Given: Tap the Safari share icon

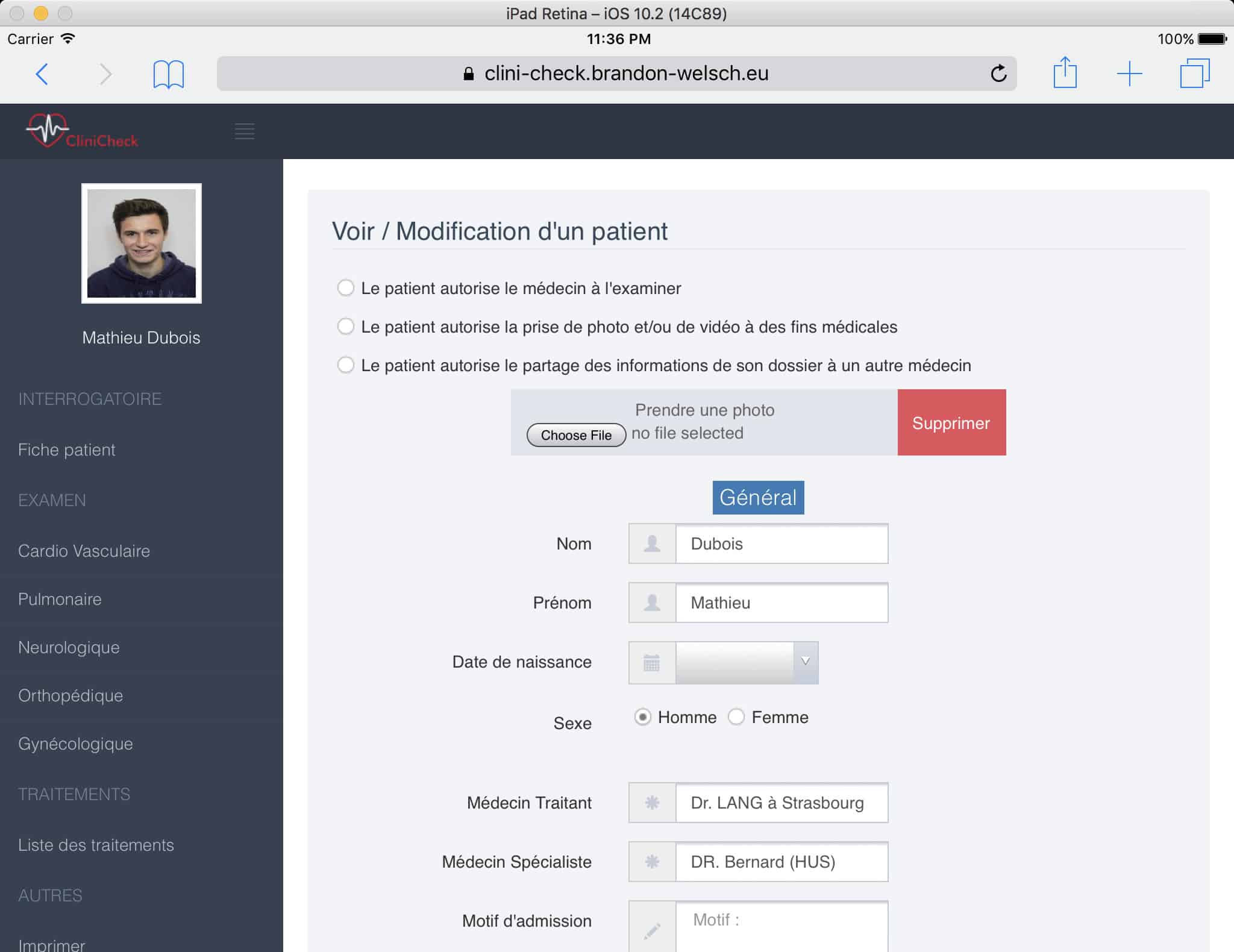Looking at the screenshot, I should pos(1065,73).
